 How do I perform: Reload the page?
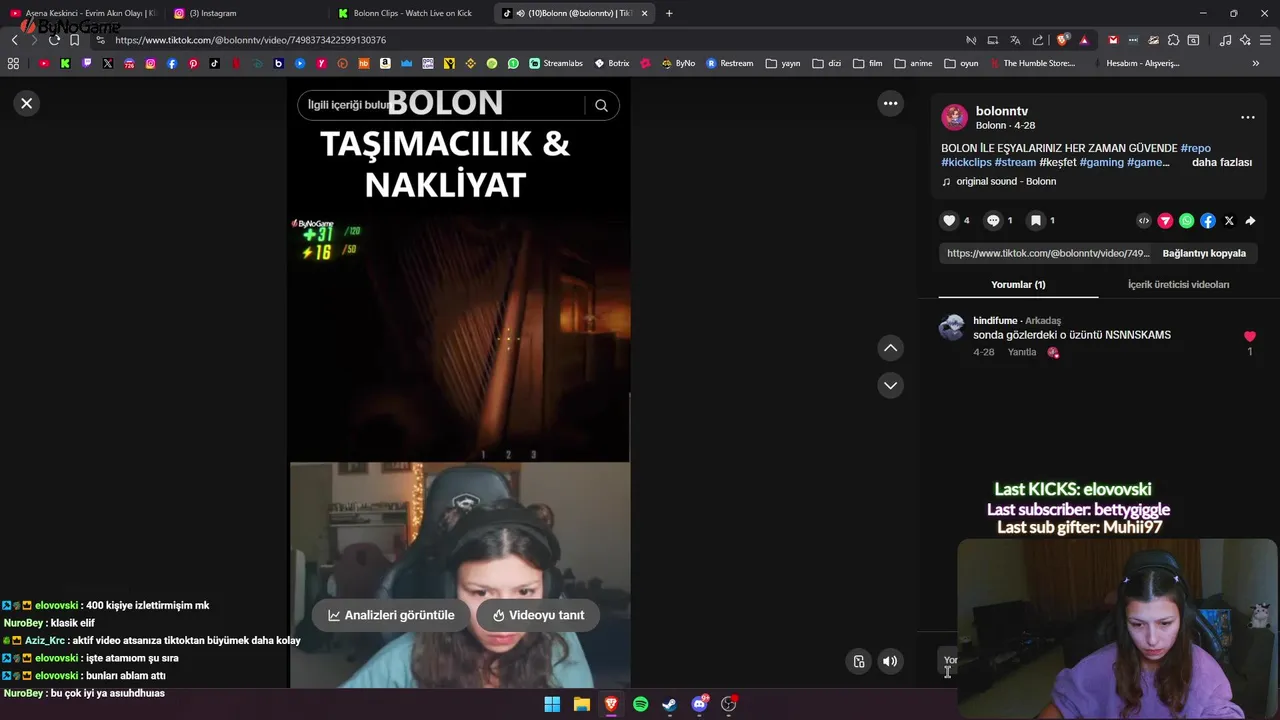tap(54, 40)
